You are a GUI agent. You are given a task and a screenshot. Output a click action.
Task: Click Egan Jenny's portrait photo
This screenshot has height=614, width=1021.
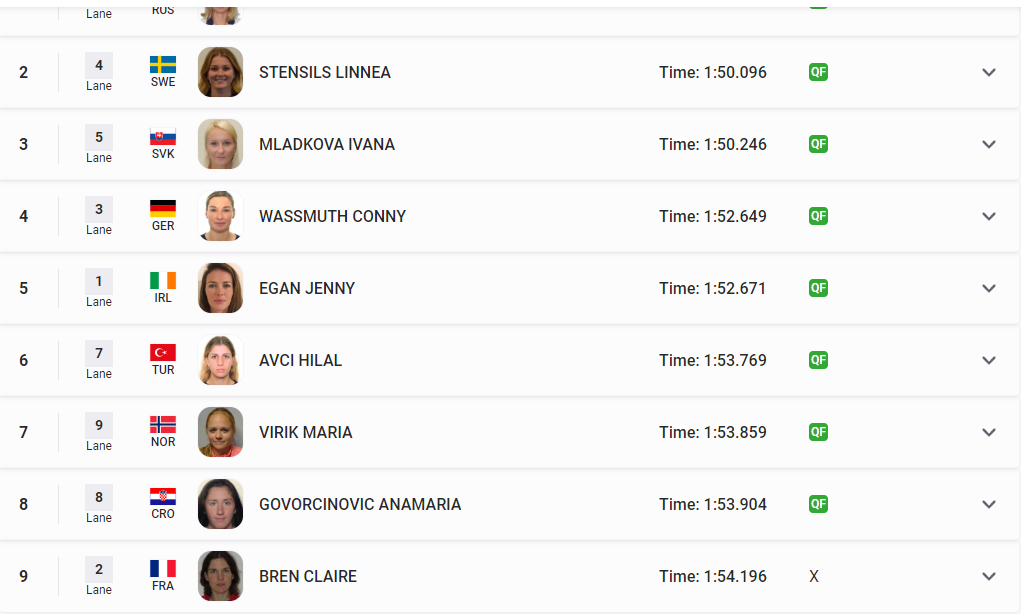220,288
